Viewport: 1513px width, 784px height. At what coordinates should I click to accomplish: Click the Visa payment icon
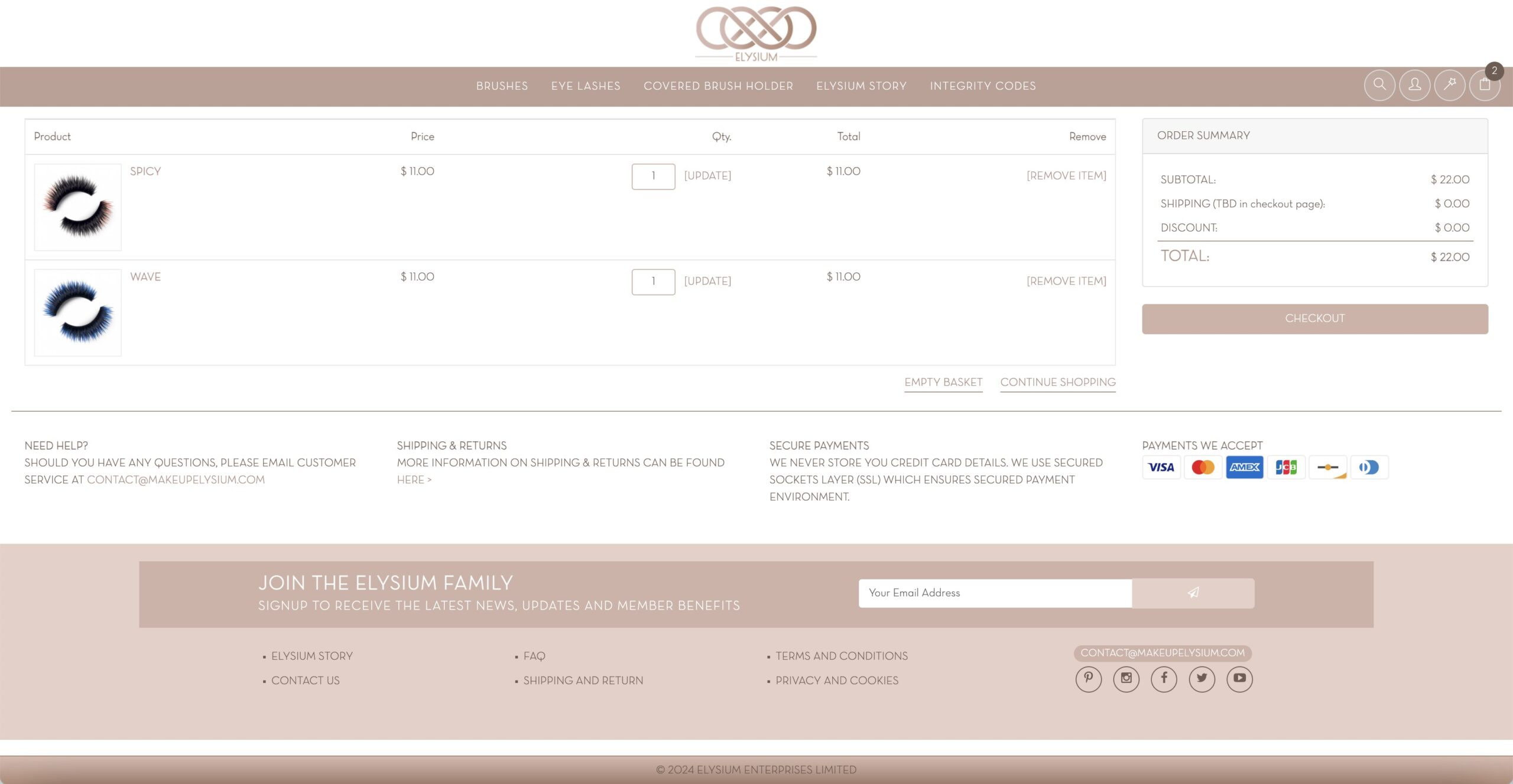click(1161, 467)
